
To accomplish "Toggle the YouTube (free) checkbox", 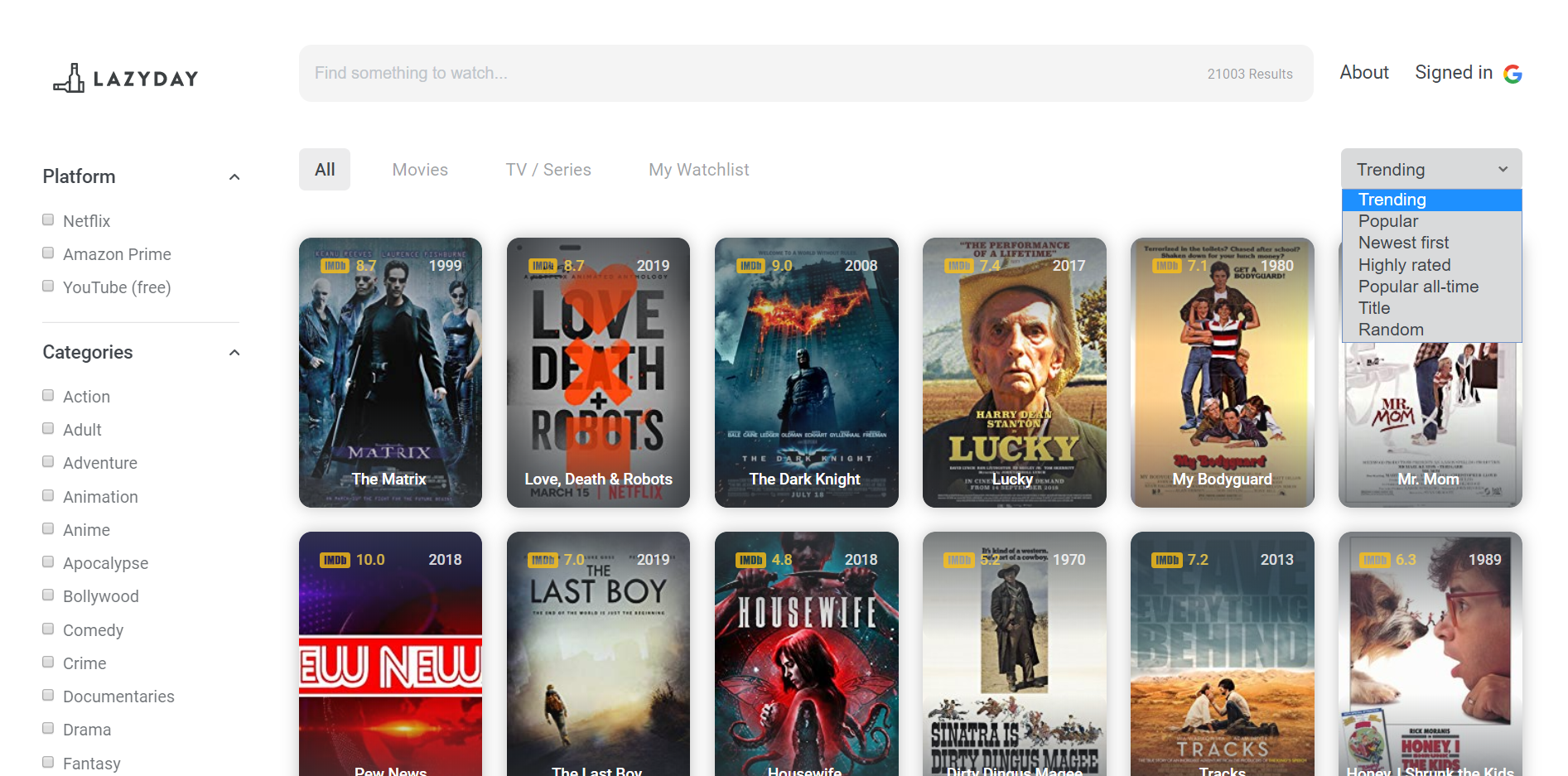I will point(48,286).
